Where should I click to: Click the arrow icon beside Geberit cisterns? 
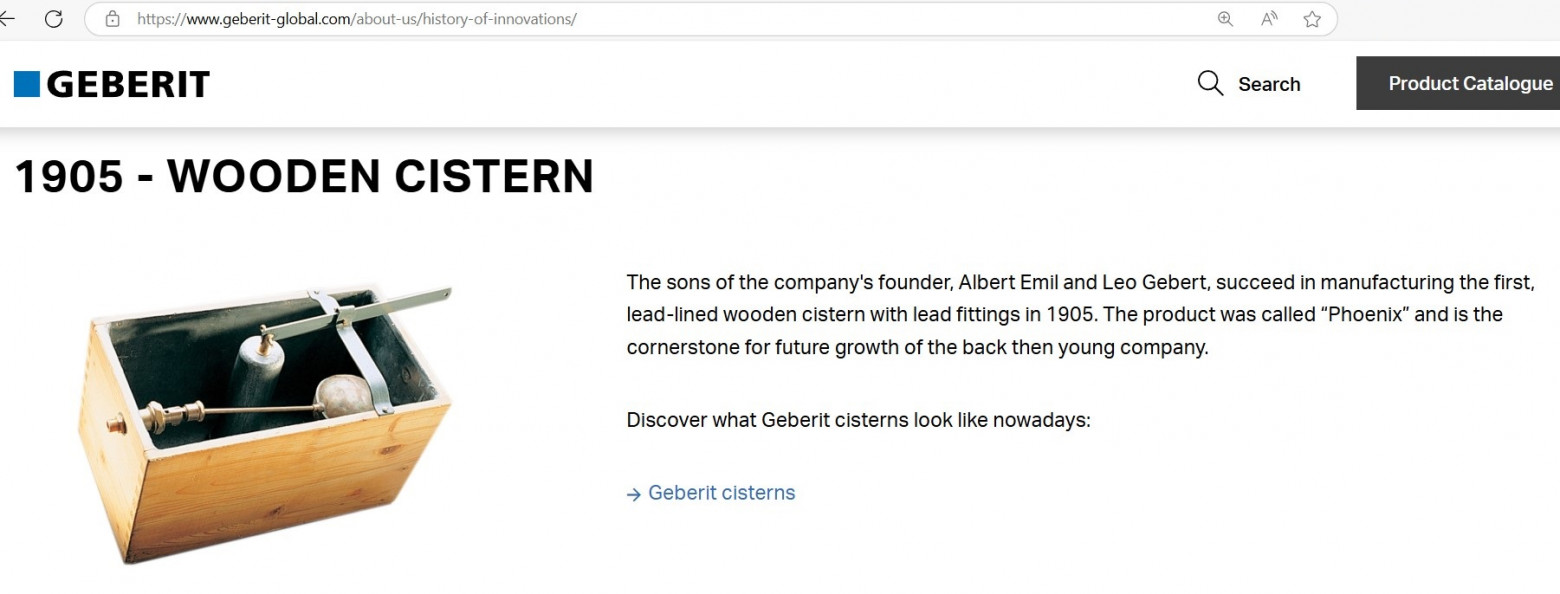pos(633,494)
